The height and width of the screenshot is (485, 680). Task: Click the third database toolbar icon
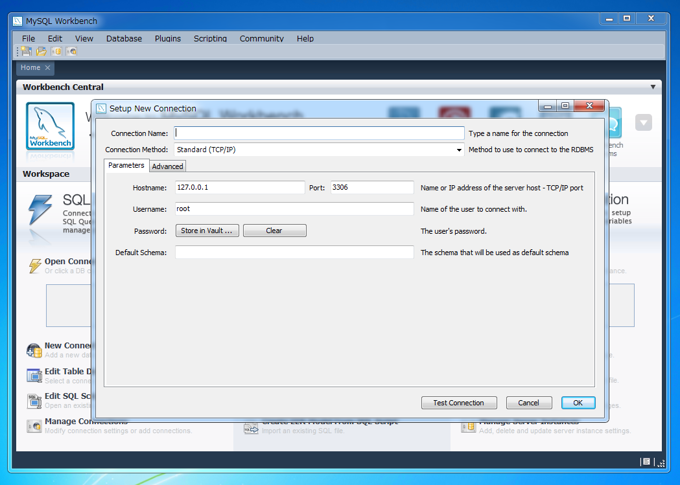click(x=56, y=52)
